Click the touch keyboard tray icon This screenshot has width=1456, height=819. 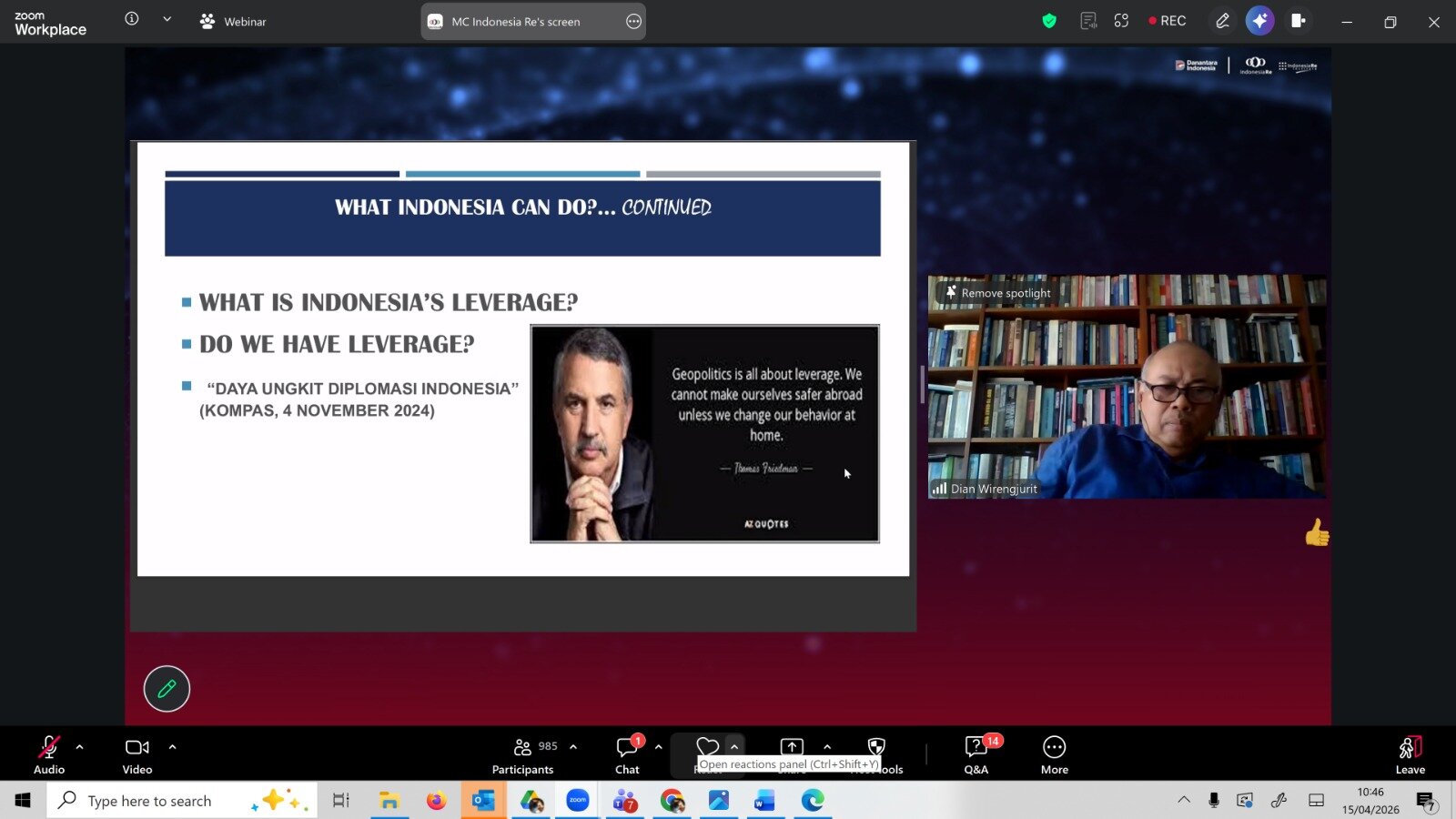(x=1316, y=800)
